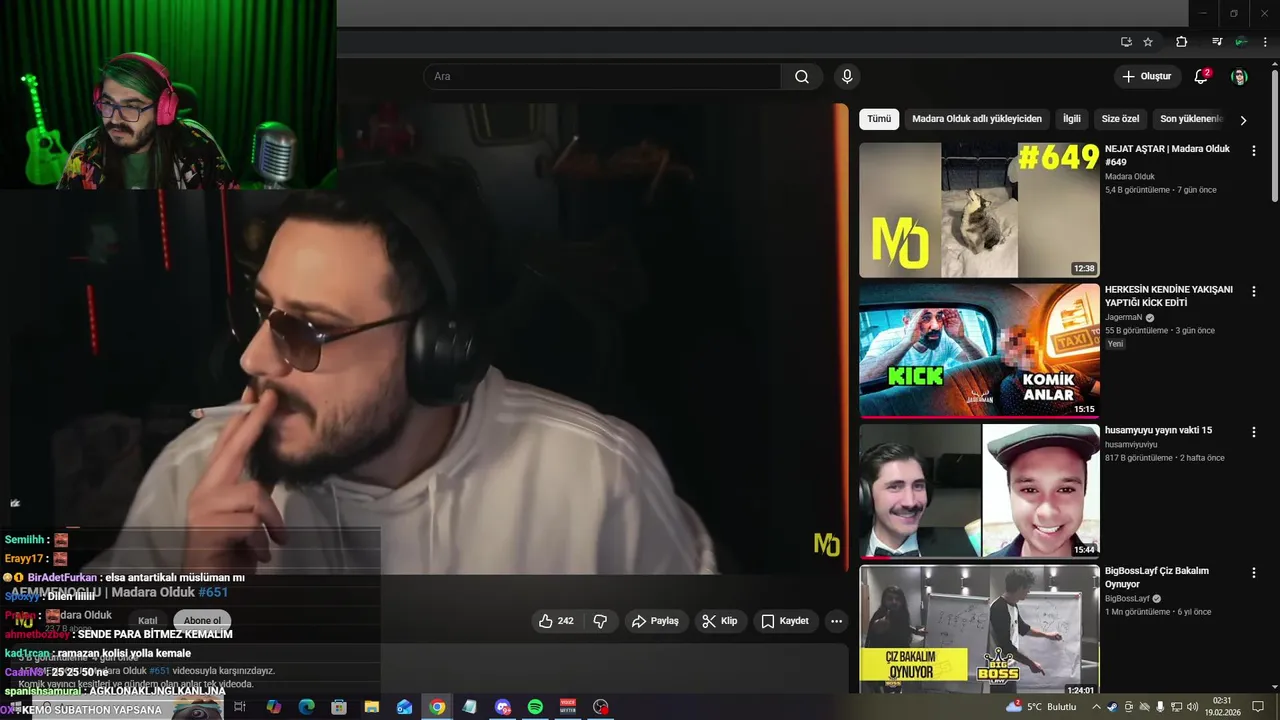The width and height of the screenshot is (1280, 720).
Task: Open the Çiz Bakalım Oynuyor thumbnail
Action: click(979, 631)
